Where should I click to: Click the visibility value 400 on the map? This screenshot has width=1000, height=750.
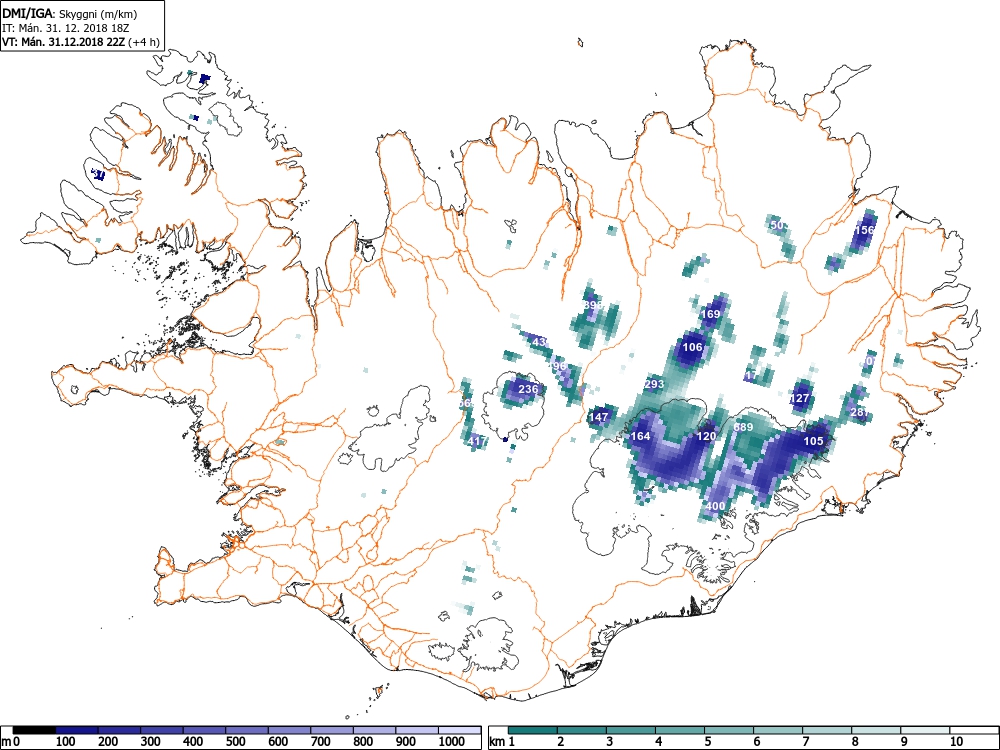(x=715, y=506)
